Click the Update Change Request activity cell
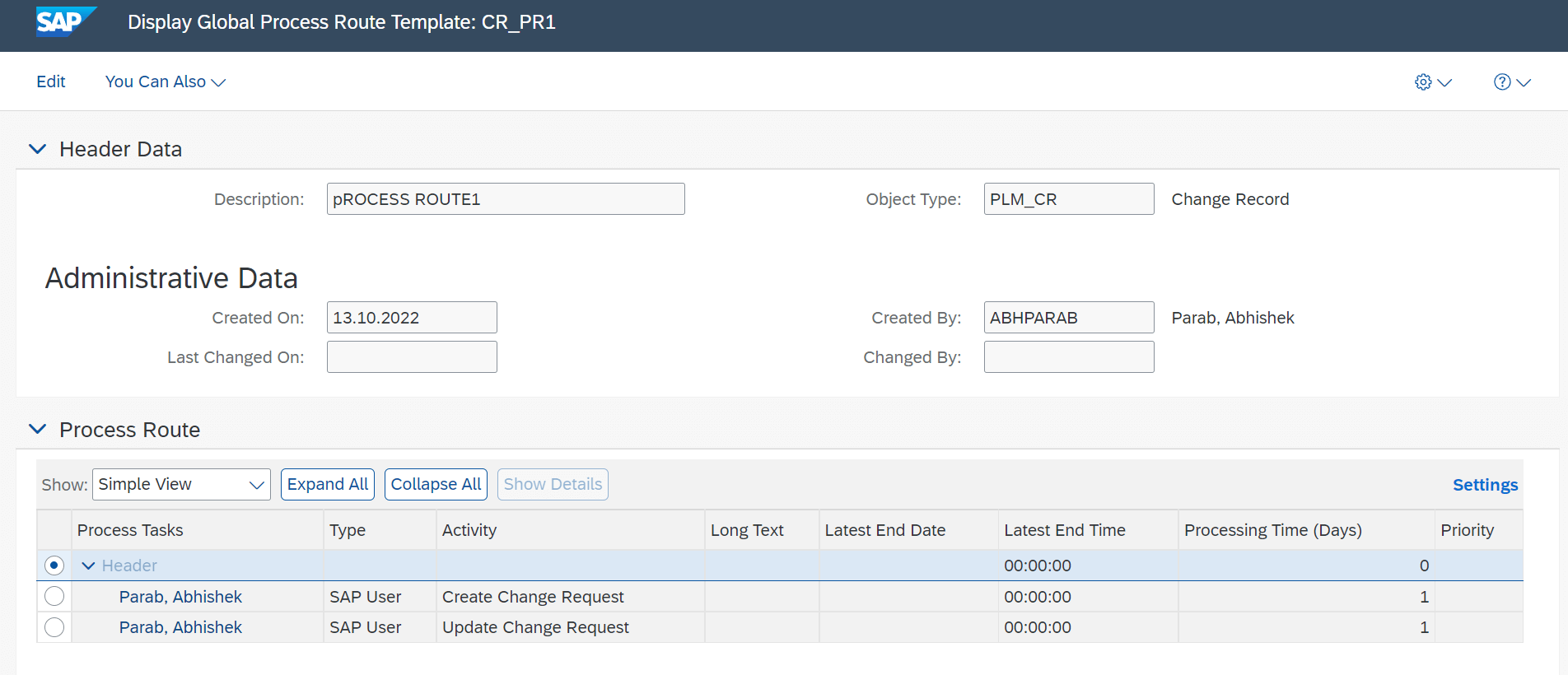 570,627
